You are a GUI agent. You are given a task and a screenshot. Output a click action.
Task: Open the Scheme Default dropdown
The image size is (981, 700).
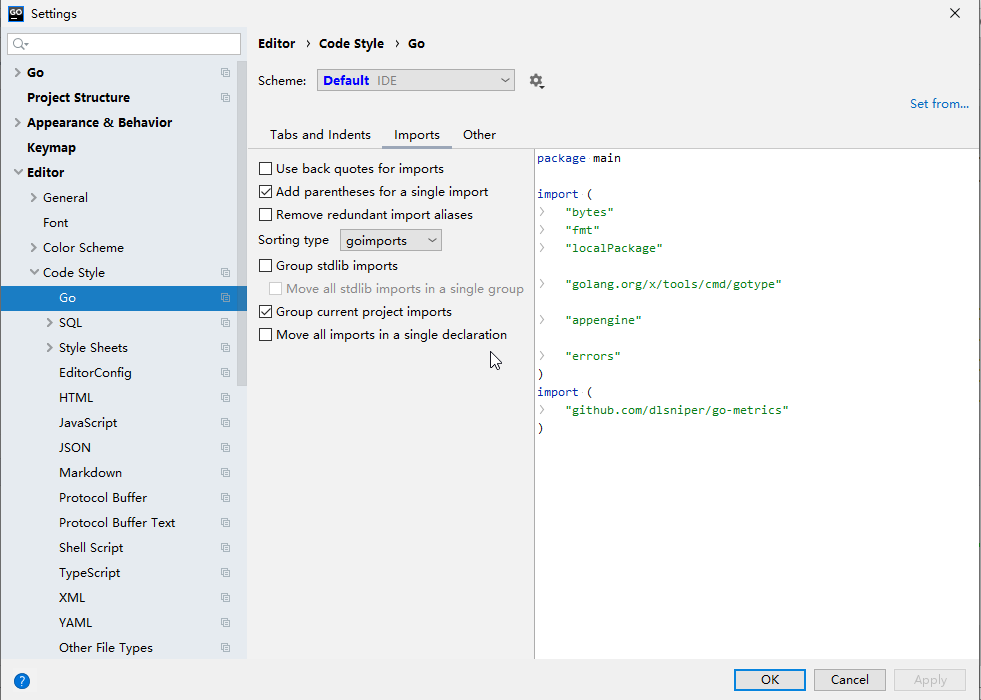[415, 80]
